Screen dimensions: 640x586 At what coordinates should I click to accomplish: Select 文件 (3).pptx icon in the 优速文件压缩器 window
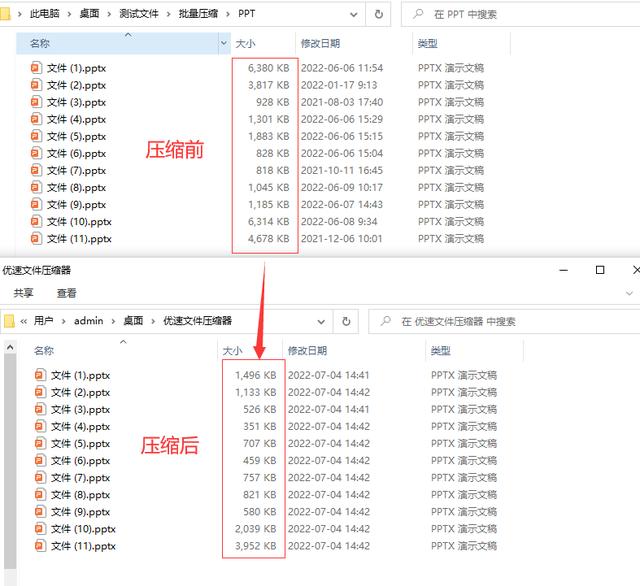click(x=40, y=409)
